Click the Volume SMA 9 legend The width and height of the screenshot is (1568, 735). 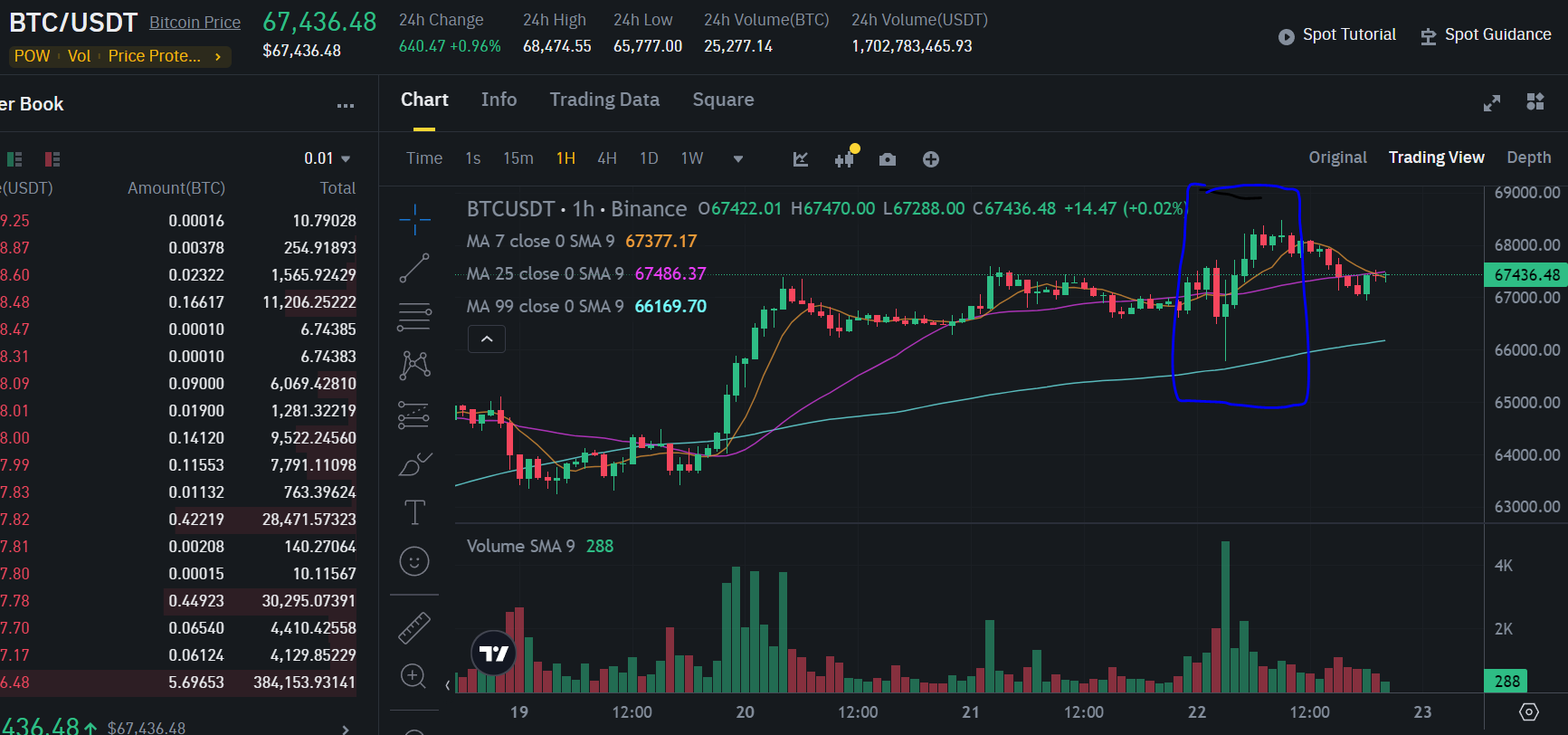[x=540, y=547]
